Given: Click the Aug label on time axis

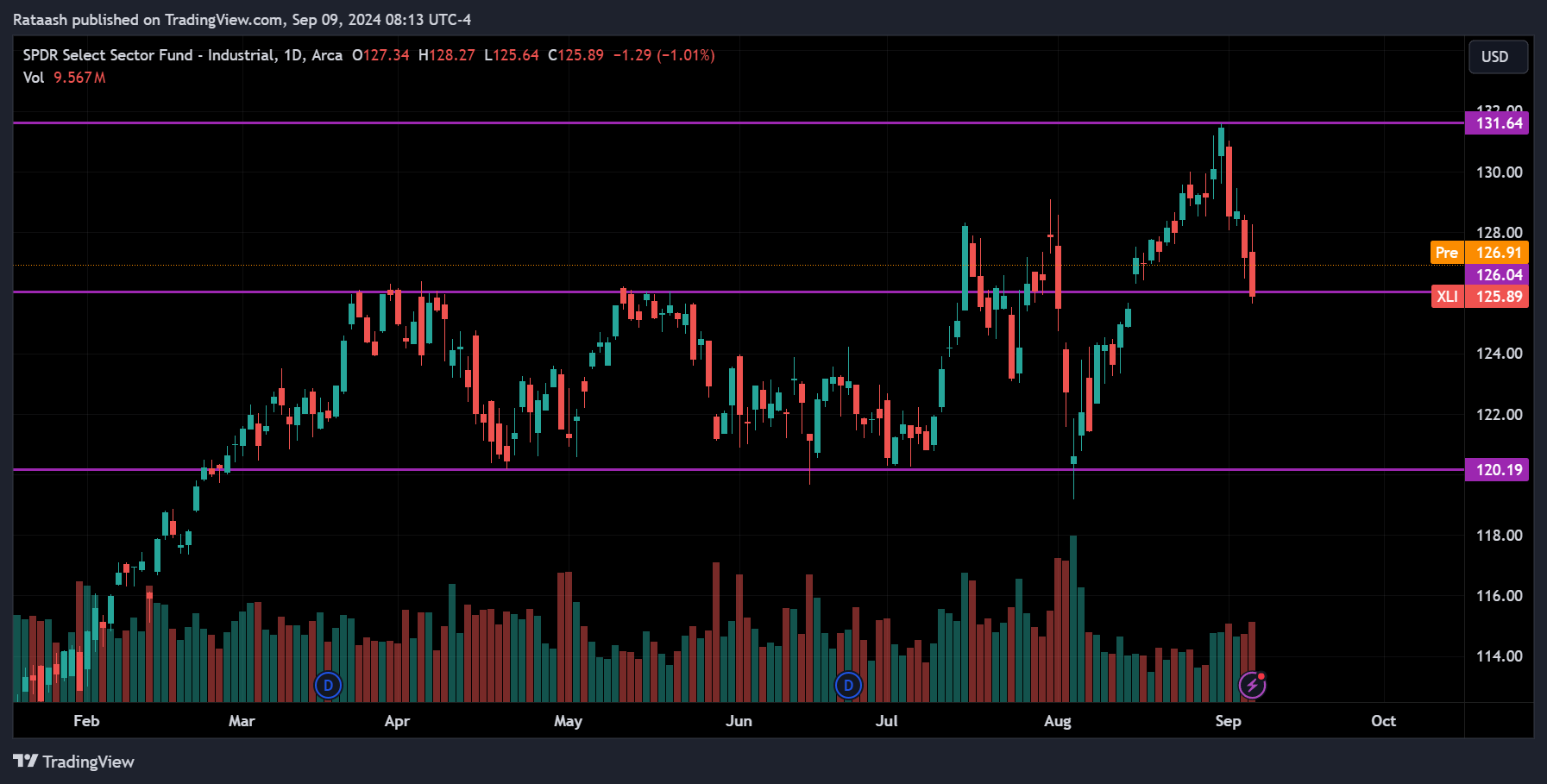Looking at the screenshot, I should click(x=1057, y=721).
